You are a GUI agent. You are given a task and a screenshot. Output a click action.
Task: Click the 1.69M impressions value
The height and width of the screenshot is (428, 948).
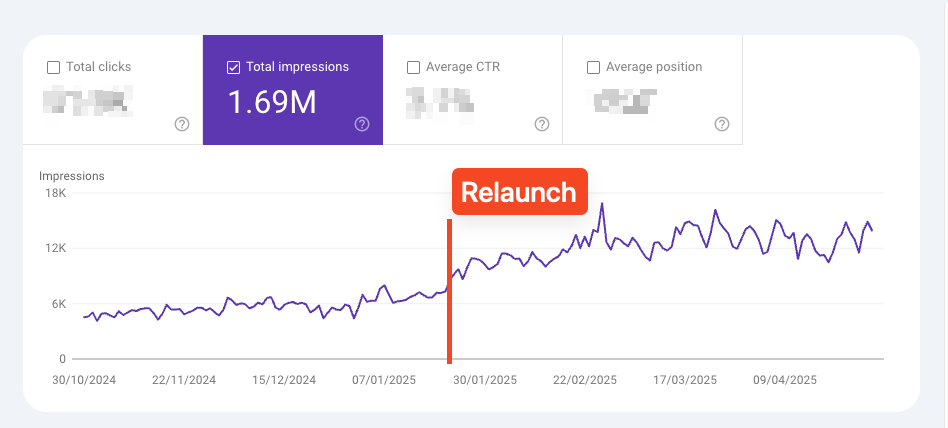click(273, 101)
